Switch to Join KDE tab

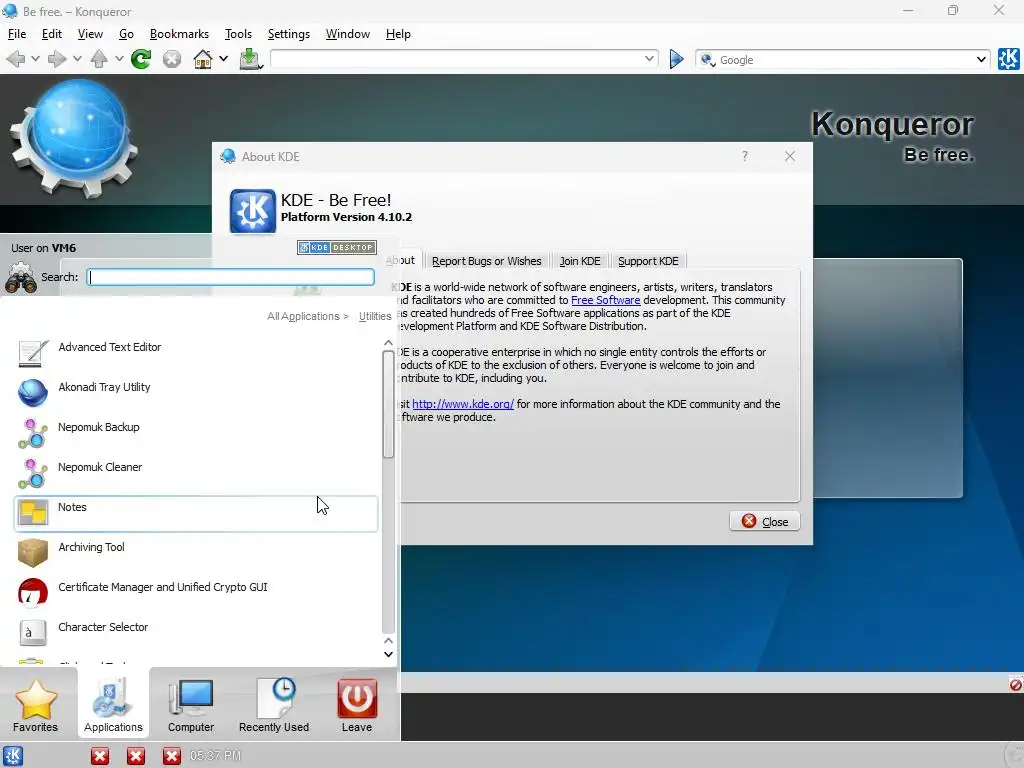coord(580,261)
